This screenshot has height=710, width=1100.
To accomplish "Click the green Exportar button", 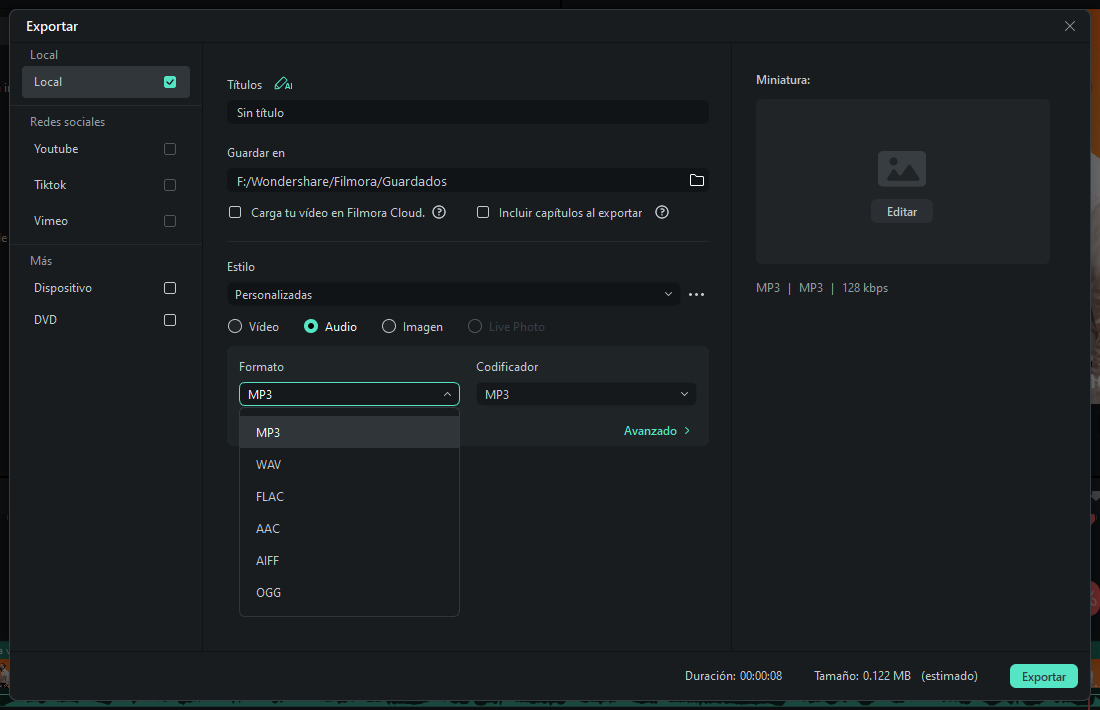I will pyautogui.click(x=1043, y=676).
